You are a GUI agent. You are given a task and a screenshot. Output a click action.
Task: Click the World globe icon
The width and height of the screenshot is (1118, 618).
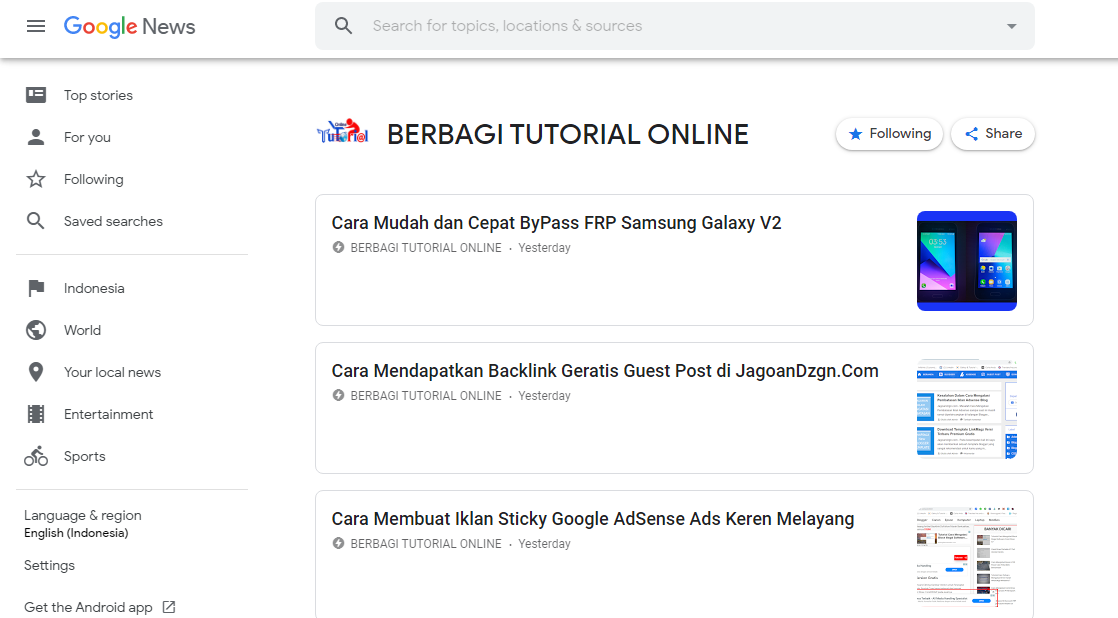[36, 330]
